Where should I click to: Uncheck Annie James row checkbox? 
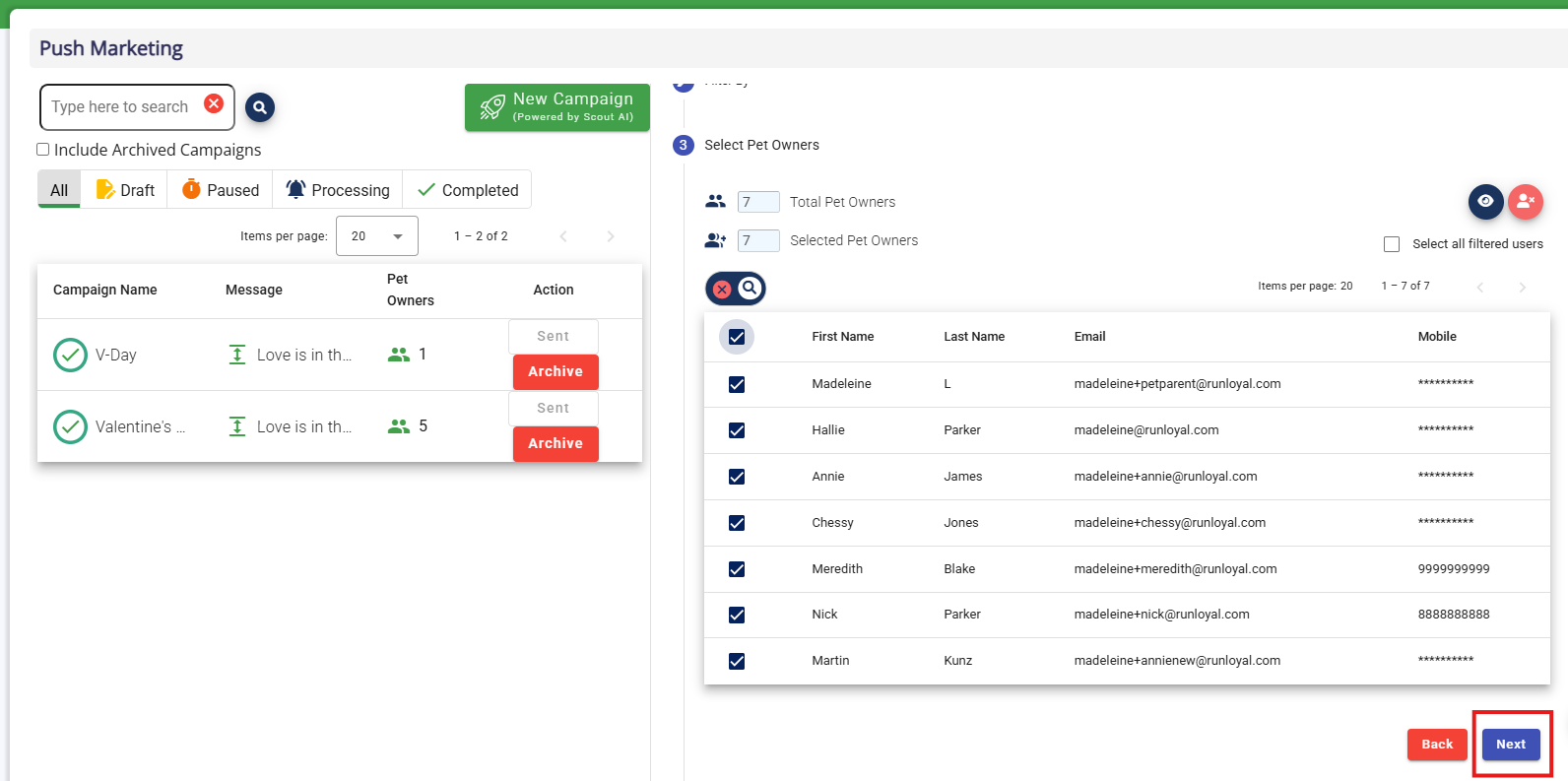point(737,477)
